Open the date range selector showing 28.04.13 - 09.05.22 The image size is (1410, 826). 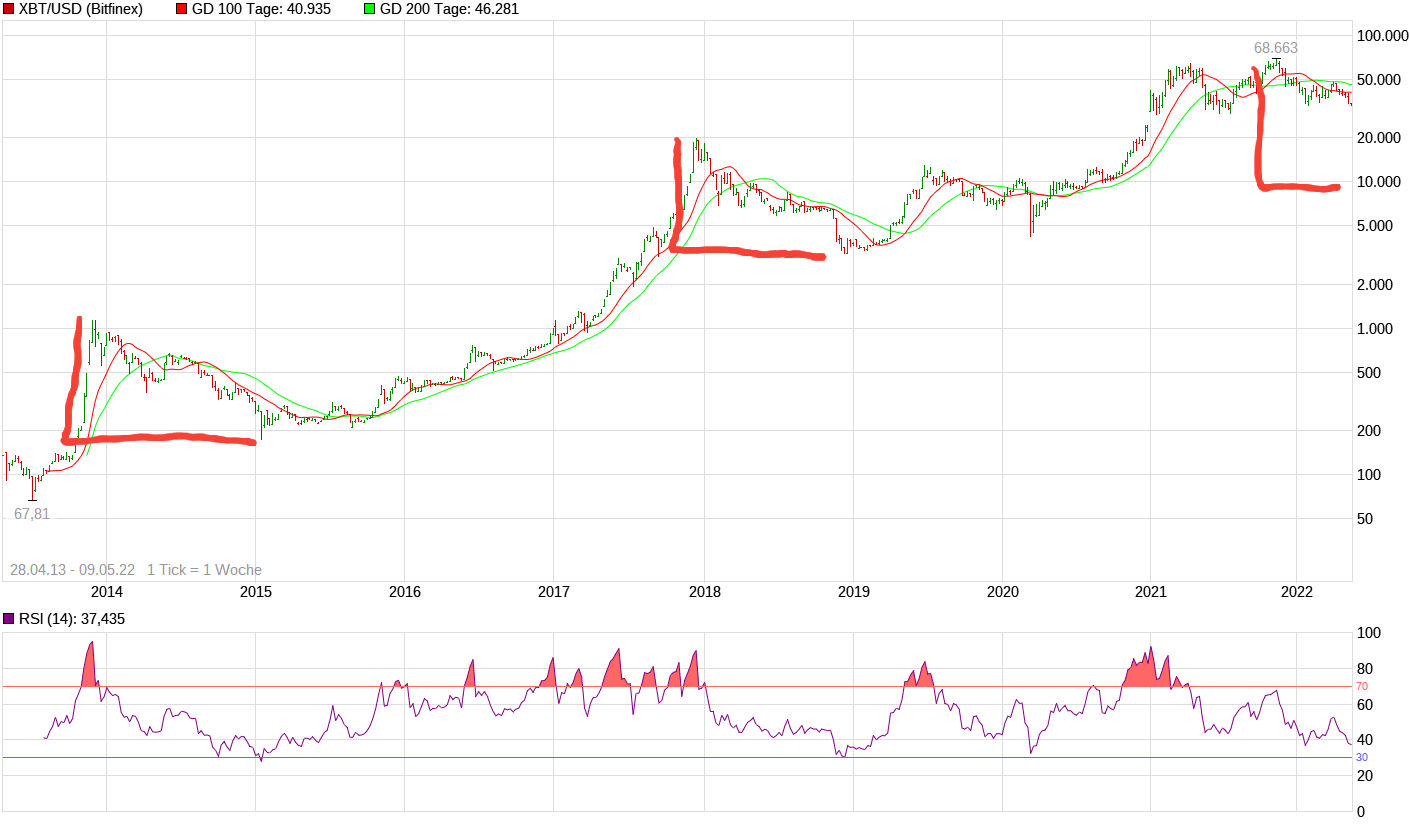73,568
